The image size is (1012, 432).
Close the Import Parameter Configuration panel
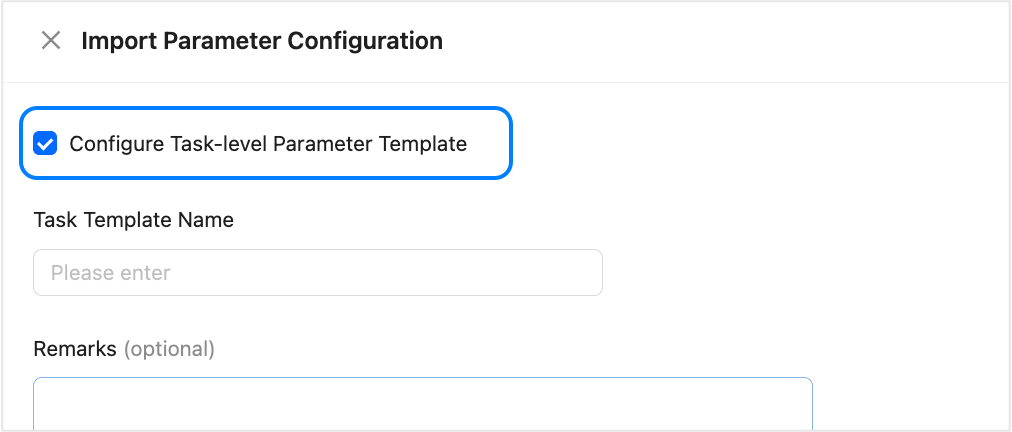50,41
